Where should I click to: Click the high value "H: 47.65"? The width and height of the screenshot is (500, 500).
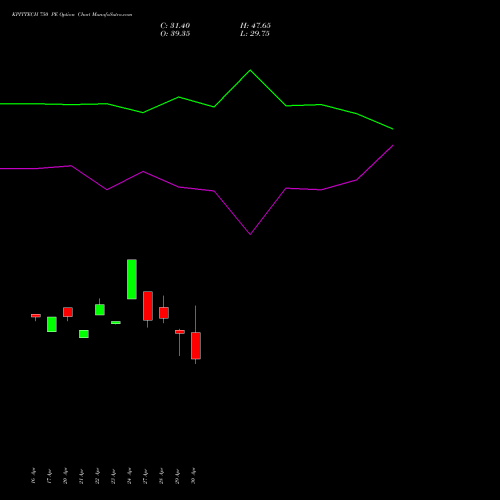tap(255, 26)
